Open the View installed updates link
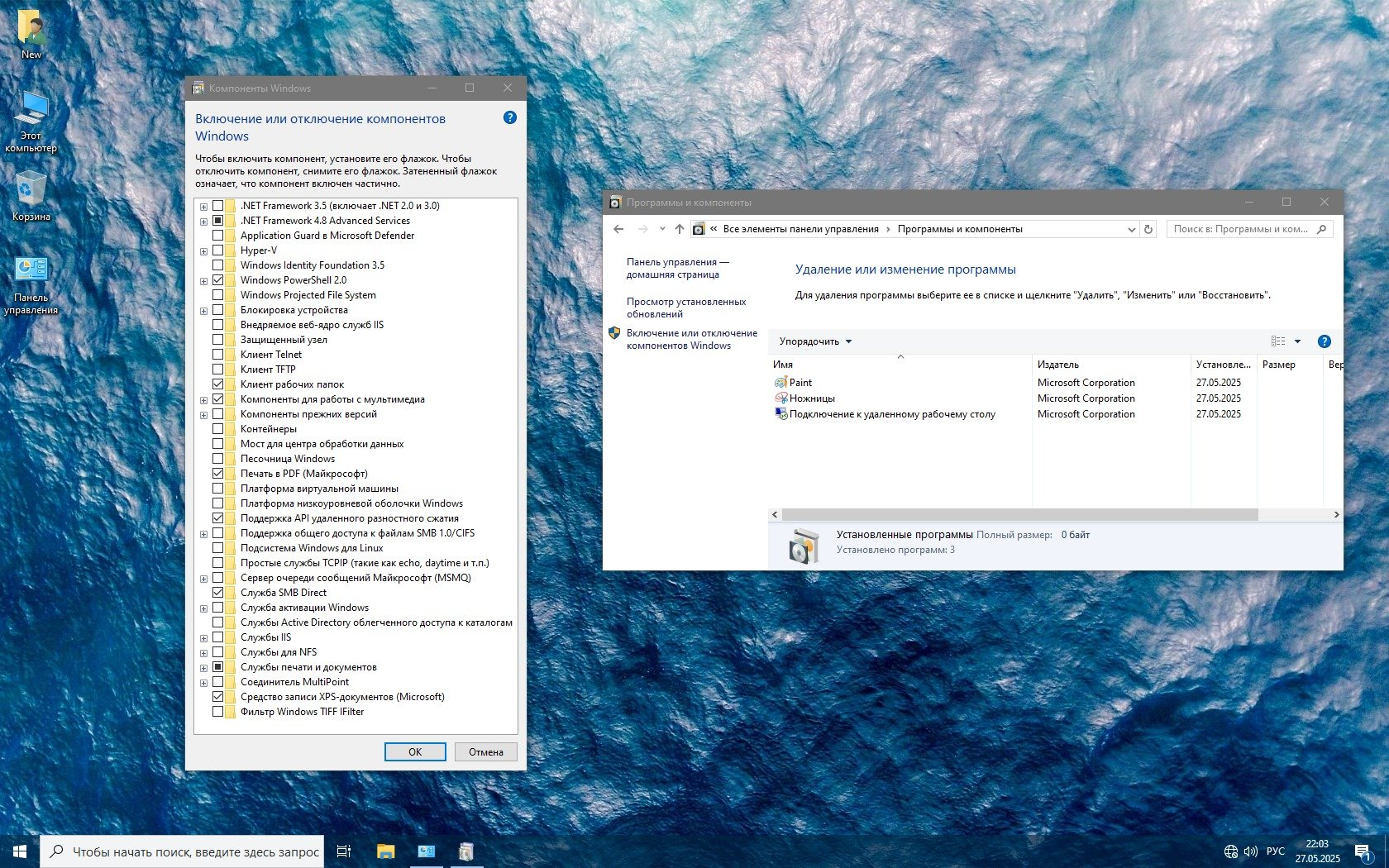1389x868 pixels. point(685,308)
